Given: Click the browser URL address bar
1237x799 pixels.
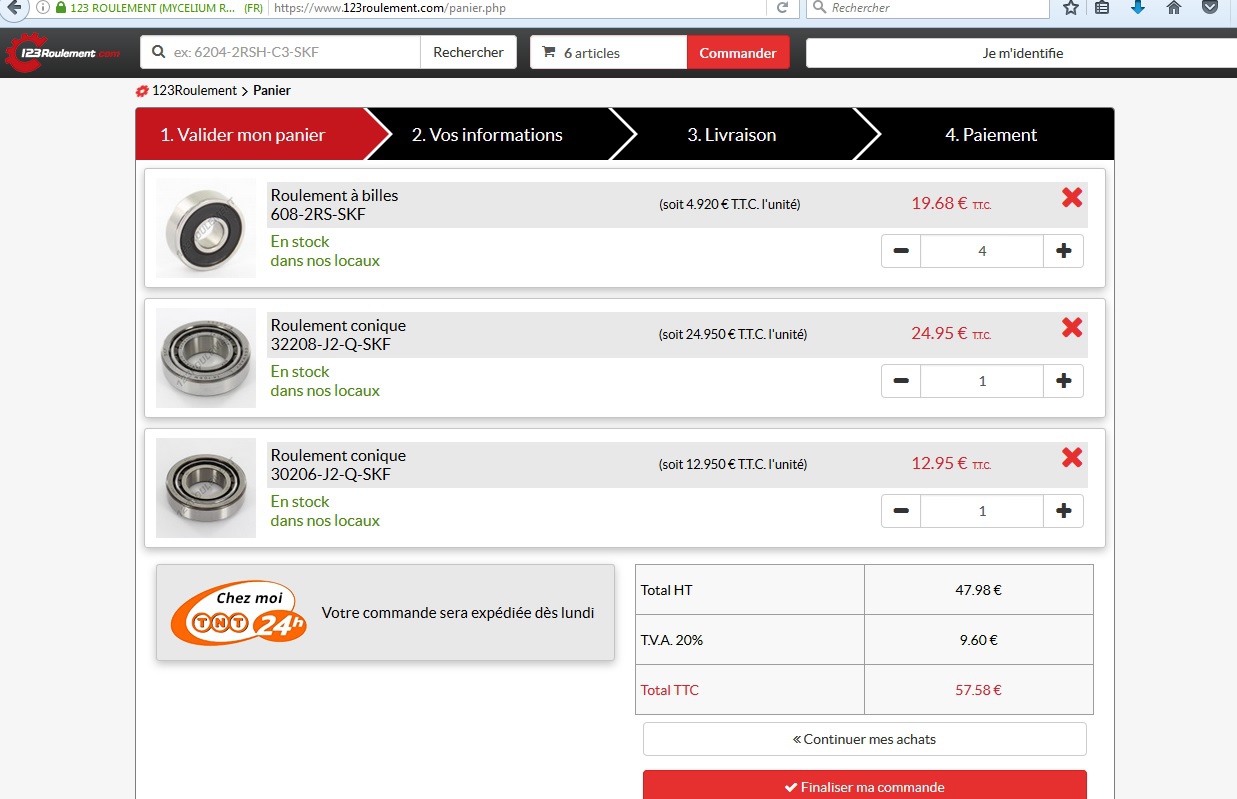Looking at the screenshot, I should 520,8.
